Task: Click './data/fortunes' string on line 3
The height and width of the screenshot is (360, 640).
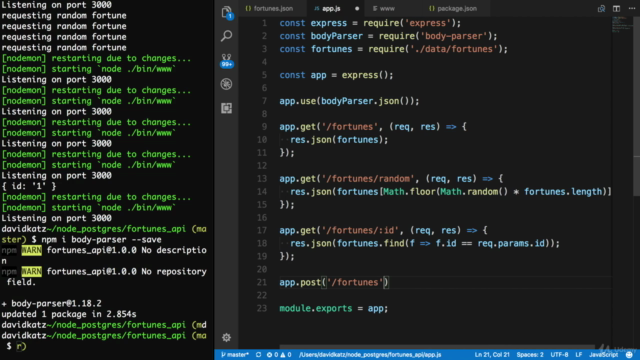Action: coord(453,49)
